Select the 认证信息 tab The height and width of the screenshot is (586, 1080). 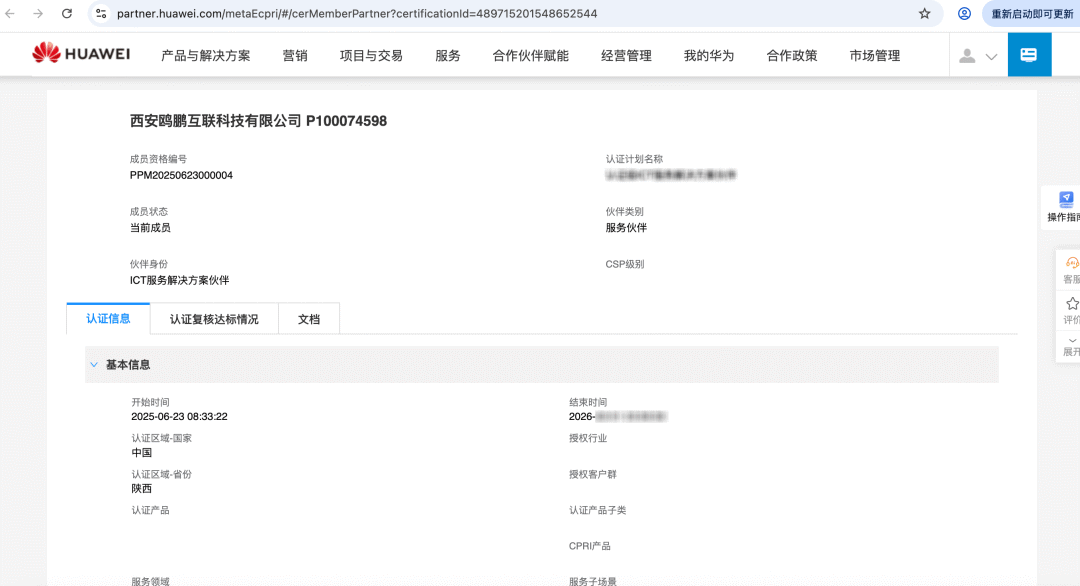[108, 318]
